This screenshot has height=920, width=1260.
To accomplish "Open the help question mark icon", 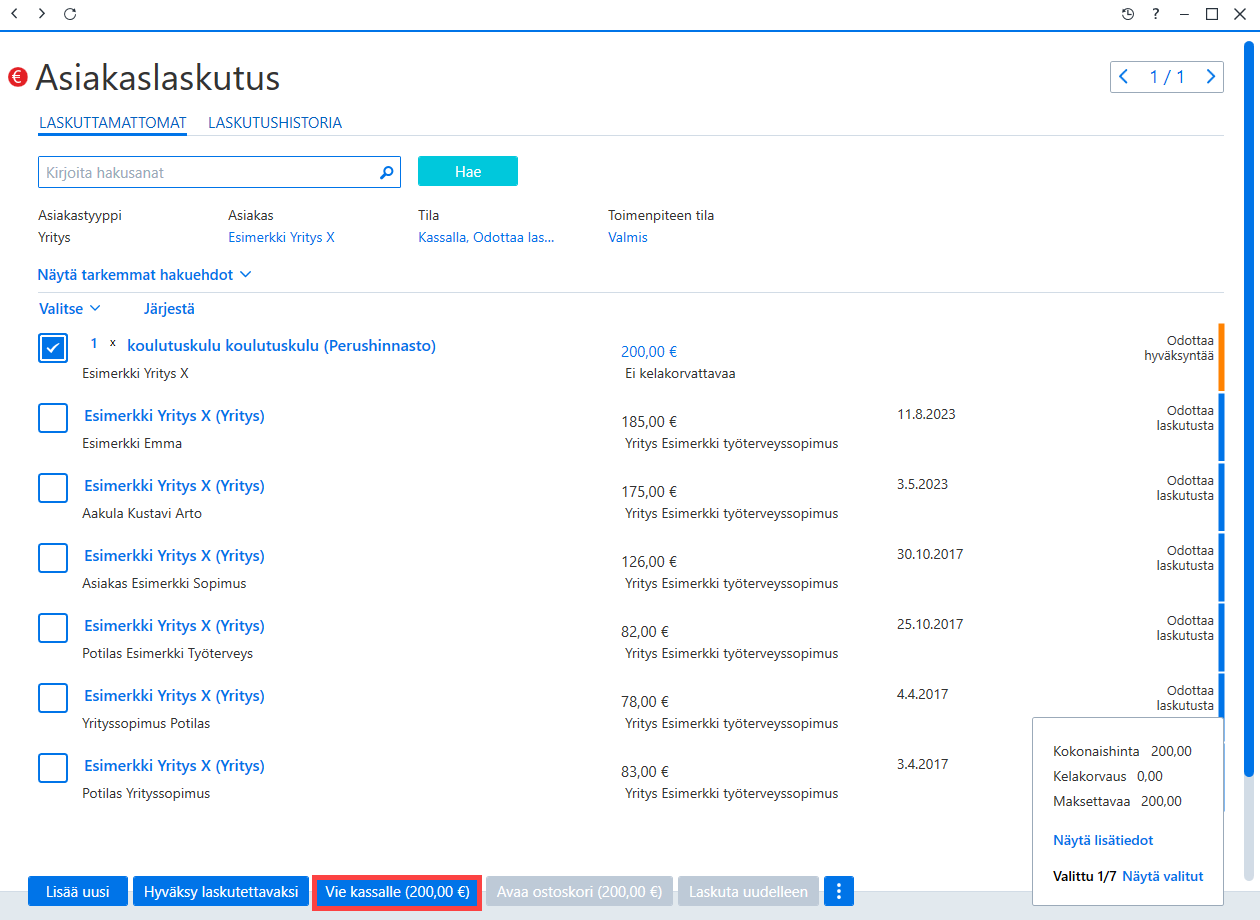I will [1156, 14].
